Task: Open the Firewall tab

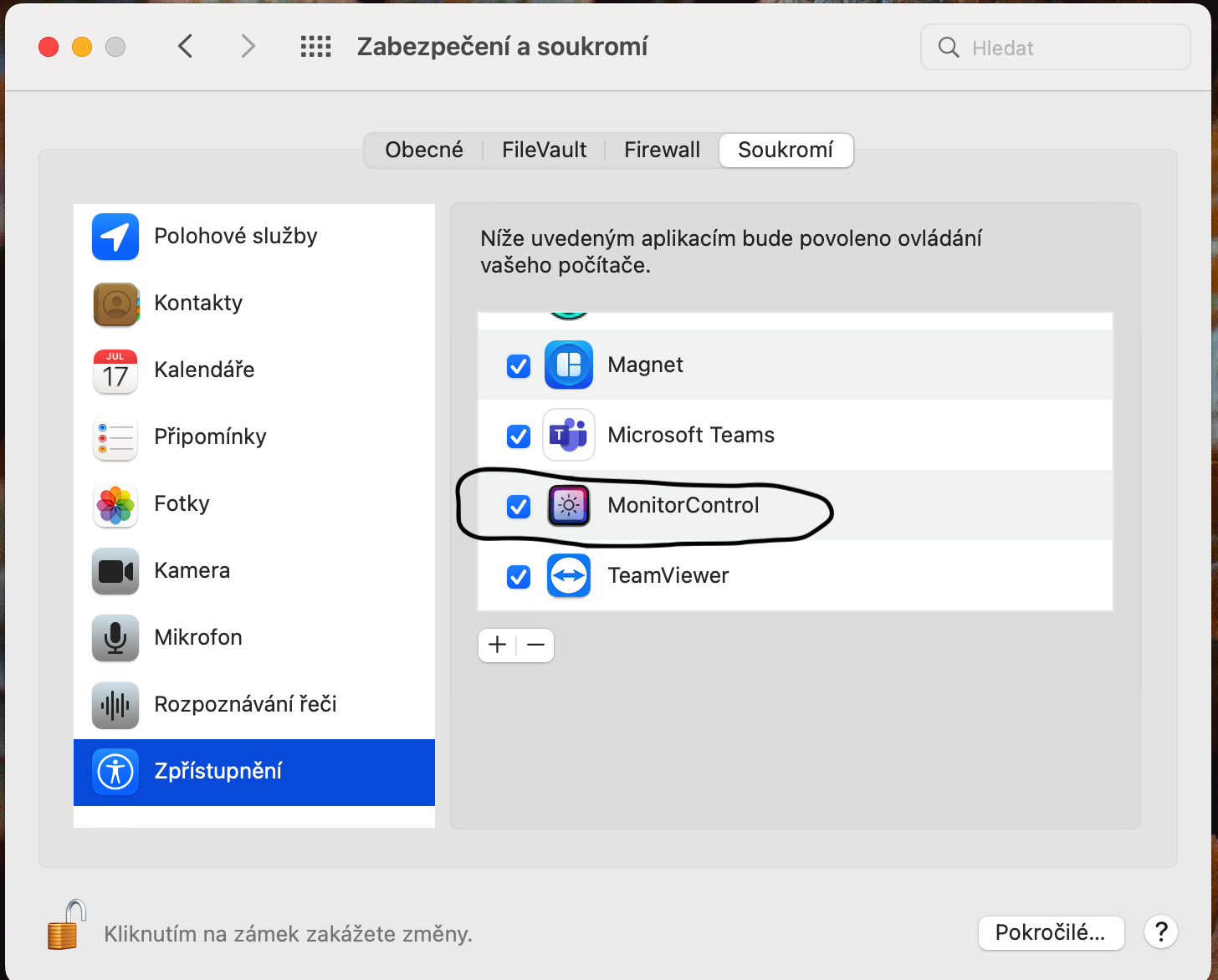Action: [x=662, y=150]
